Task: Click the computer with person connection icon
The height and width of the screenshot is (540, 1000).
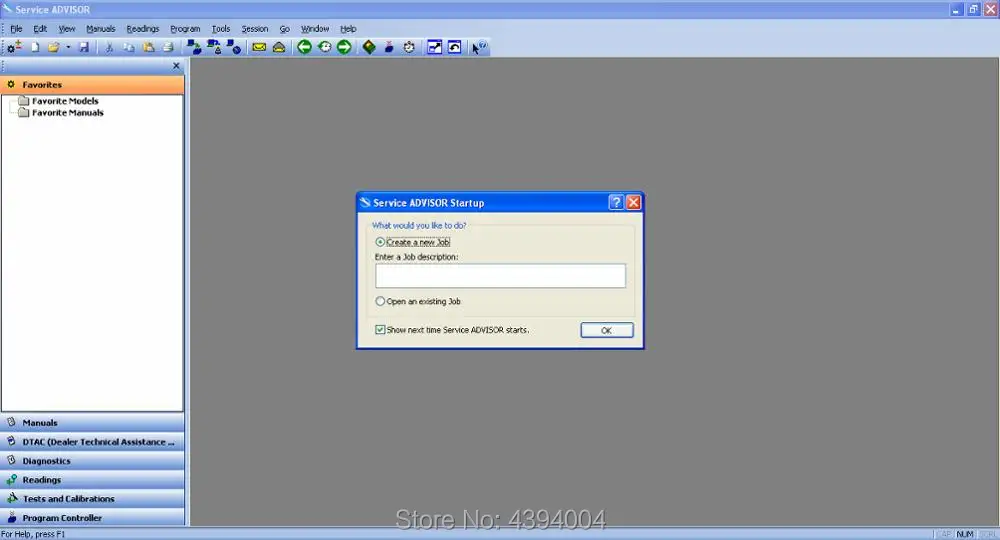Action: click(214, 47)
